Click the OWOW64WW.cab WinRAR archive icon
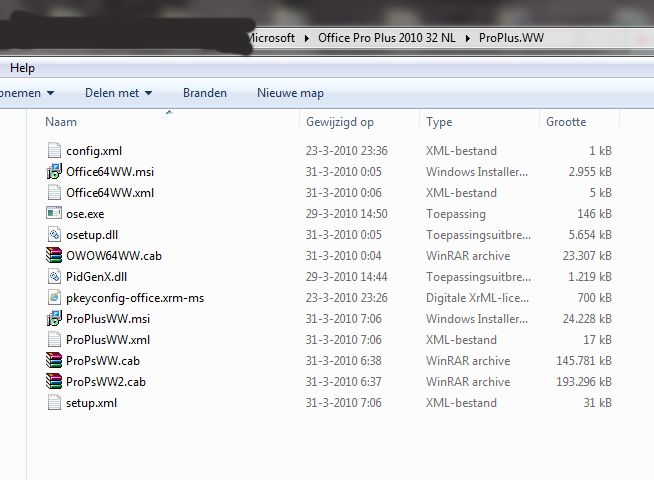The height and width of the screenshot is (480, 654). coord(54,256)
